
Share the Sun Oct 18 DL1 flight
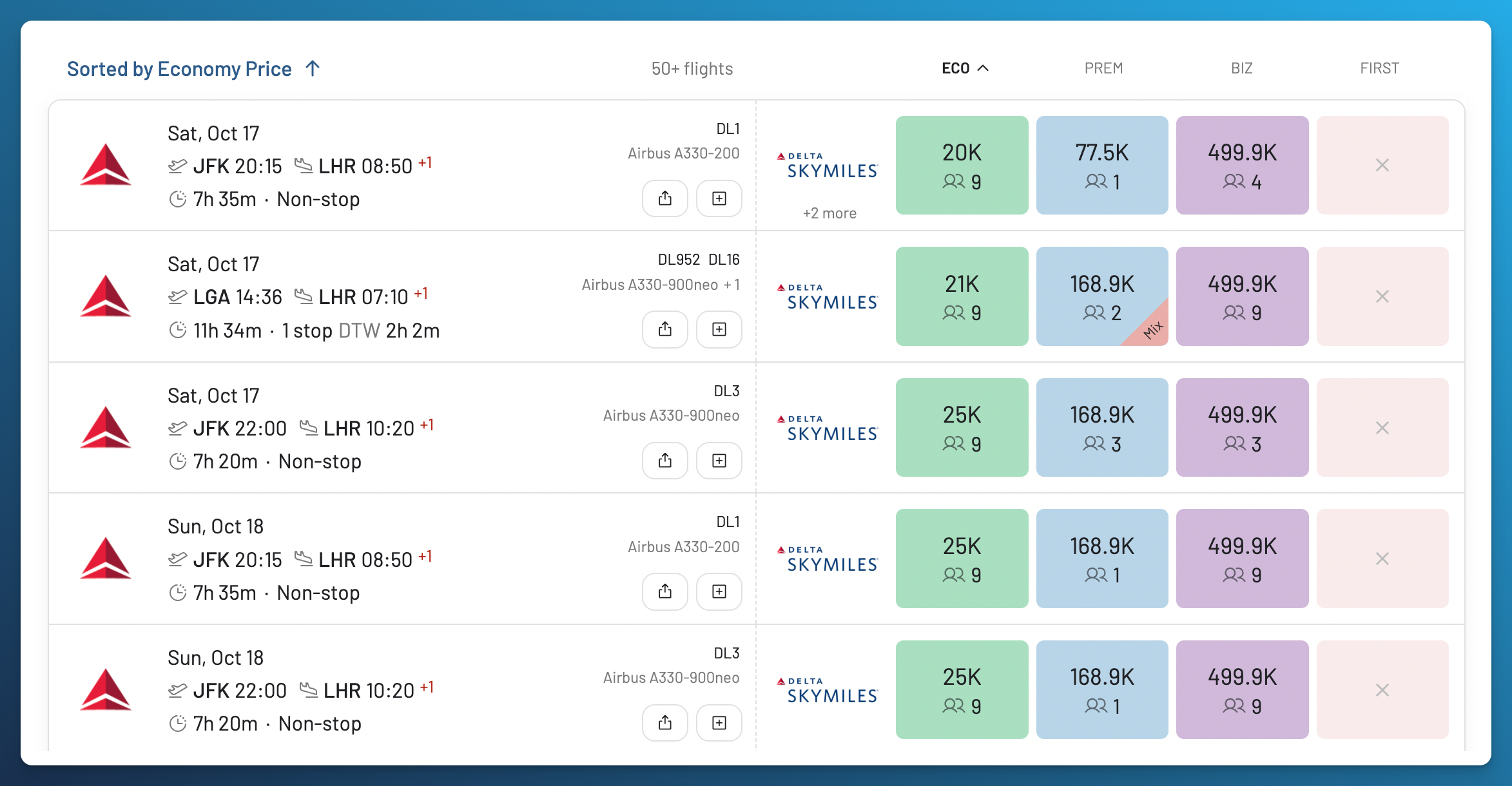coord(665,591)
